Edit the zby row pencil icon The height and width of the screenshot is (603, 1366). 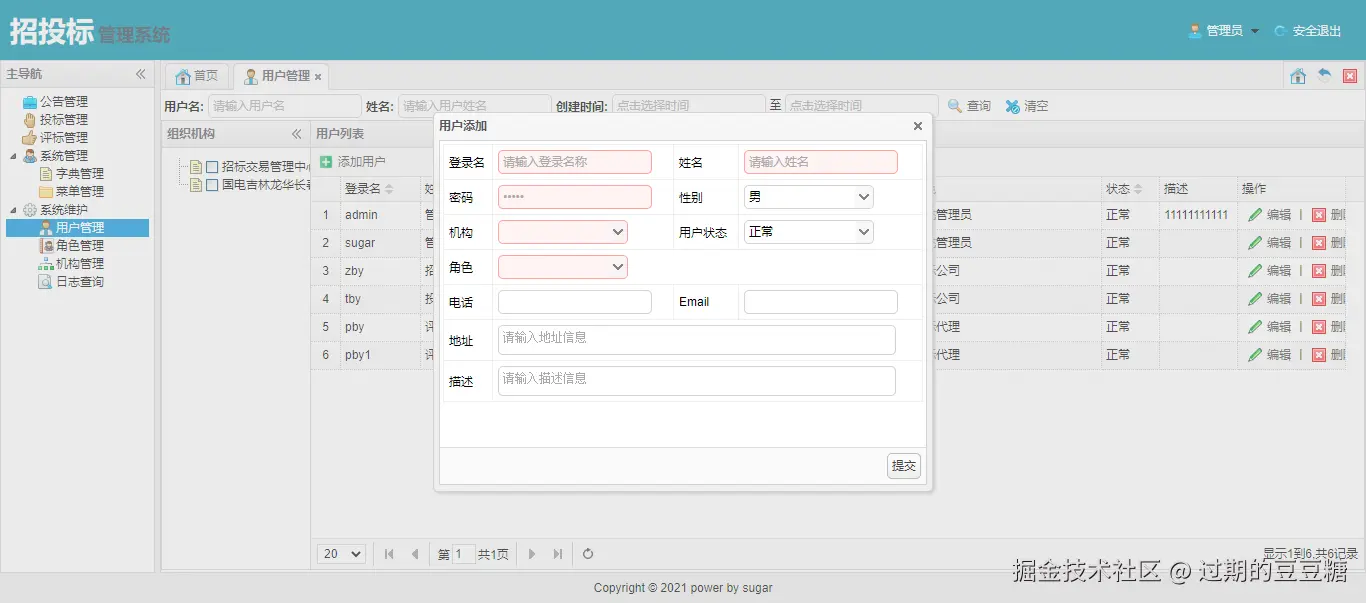click(1255, 271)
